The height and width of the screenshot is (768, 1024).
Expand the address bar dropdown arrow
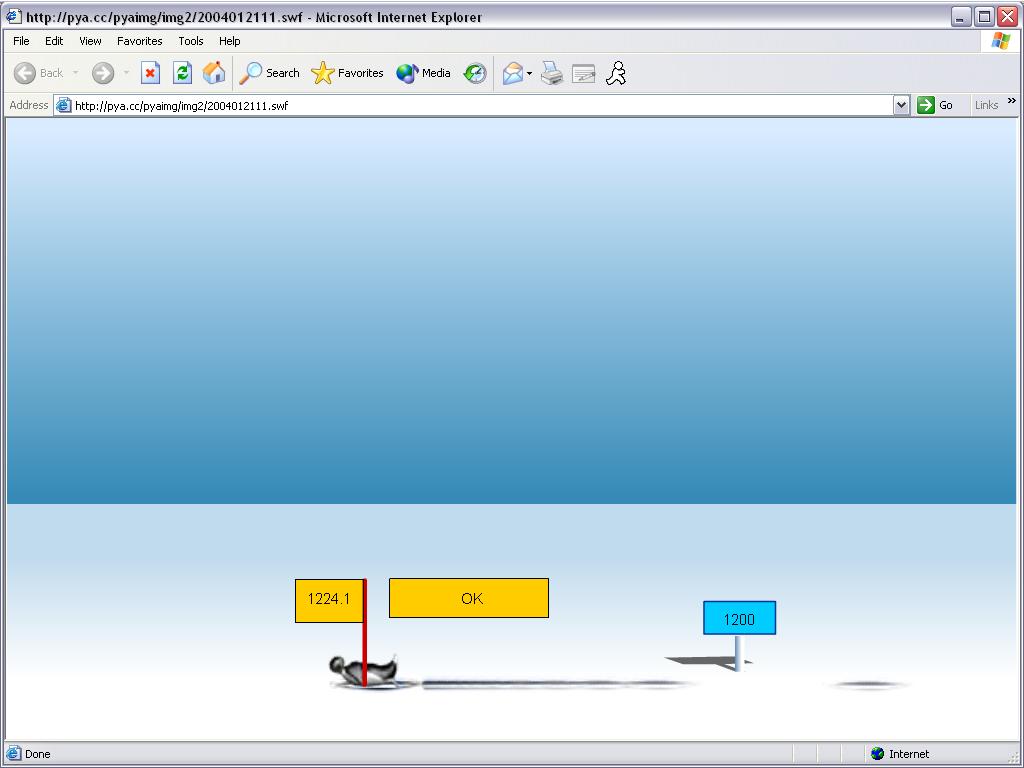(901, 105)
